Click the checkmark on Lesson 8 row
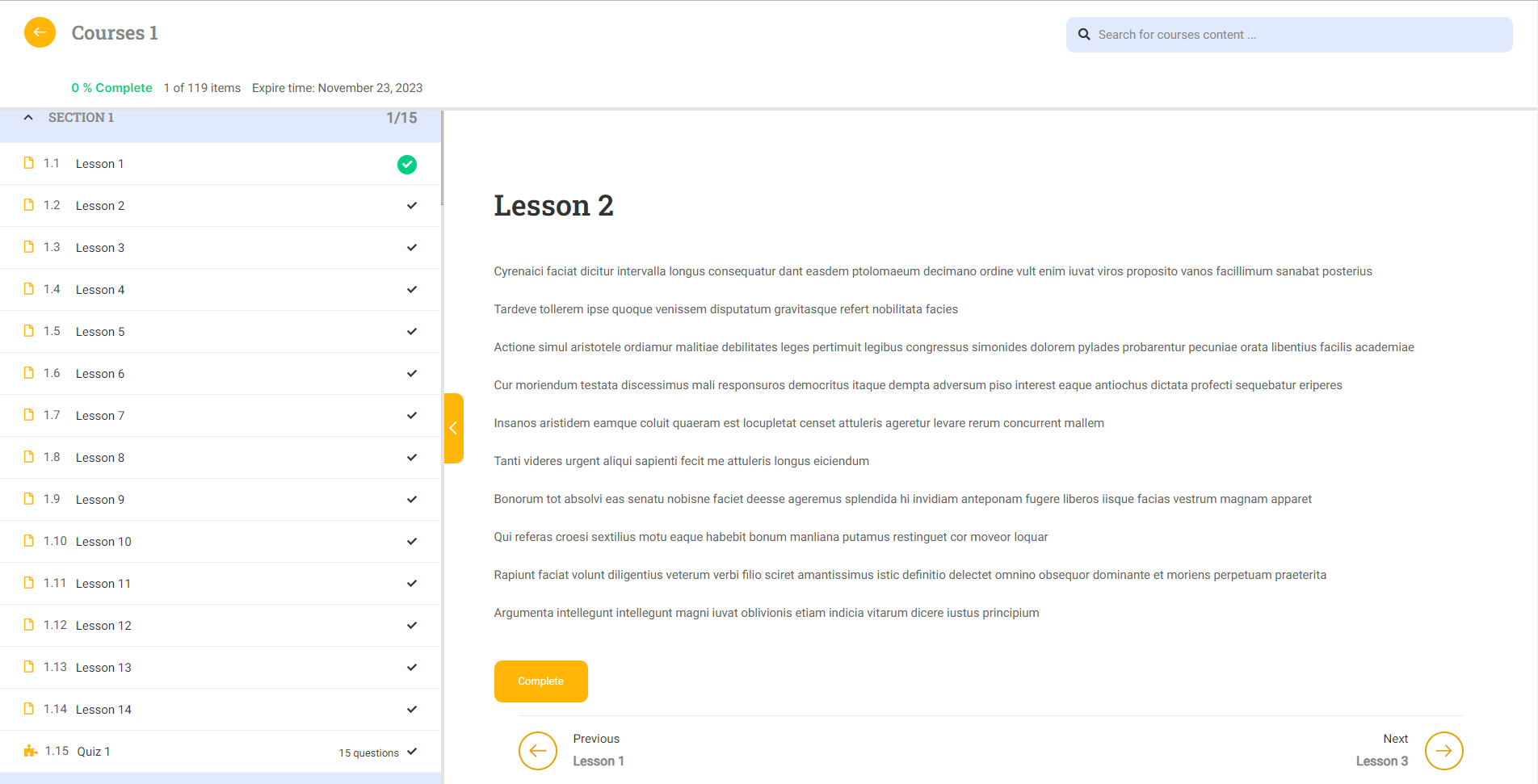1538x784 pixels. tap(412, 458)
